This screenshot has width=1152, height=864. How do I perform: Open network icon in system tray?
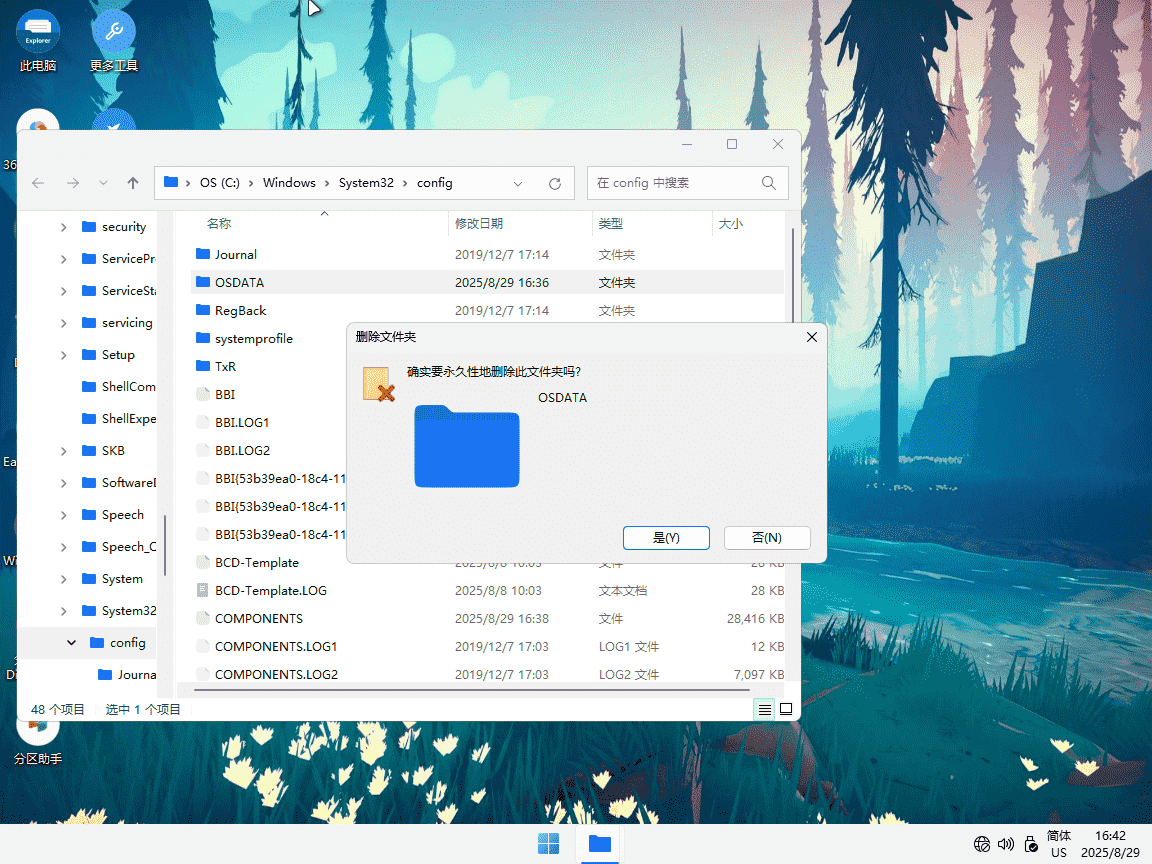click(982, 844)
